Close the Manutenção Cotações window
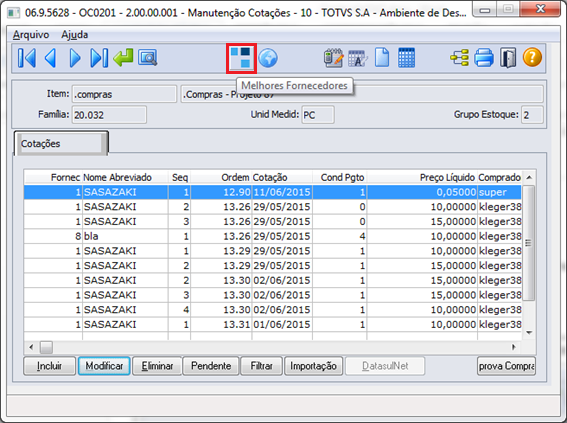567x423 pixels. (x=540, y=9)
